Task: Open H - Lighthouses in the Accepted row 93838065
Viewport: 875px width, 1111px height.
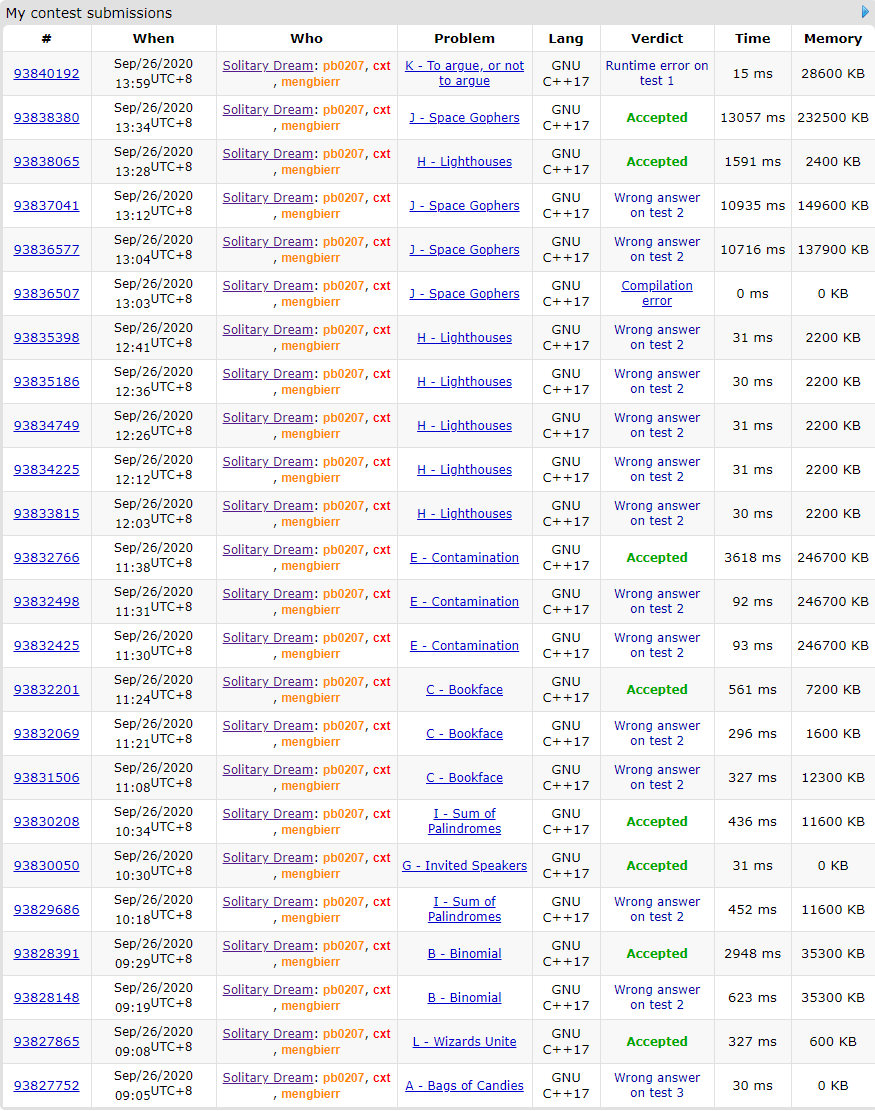Action: click(x=464, y=162)
